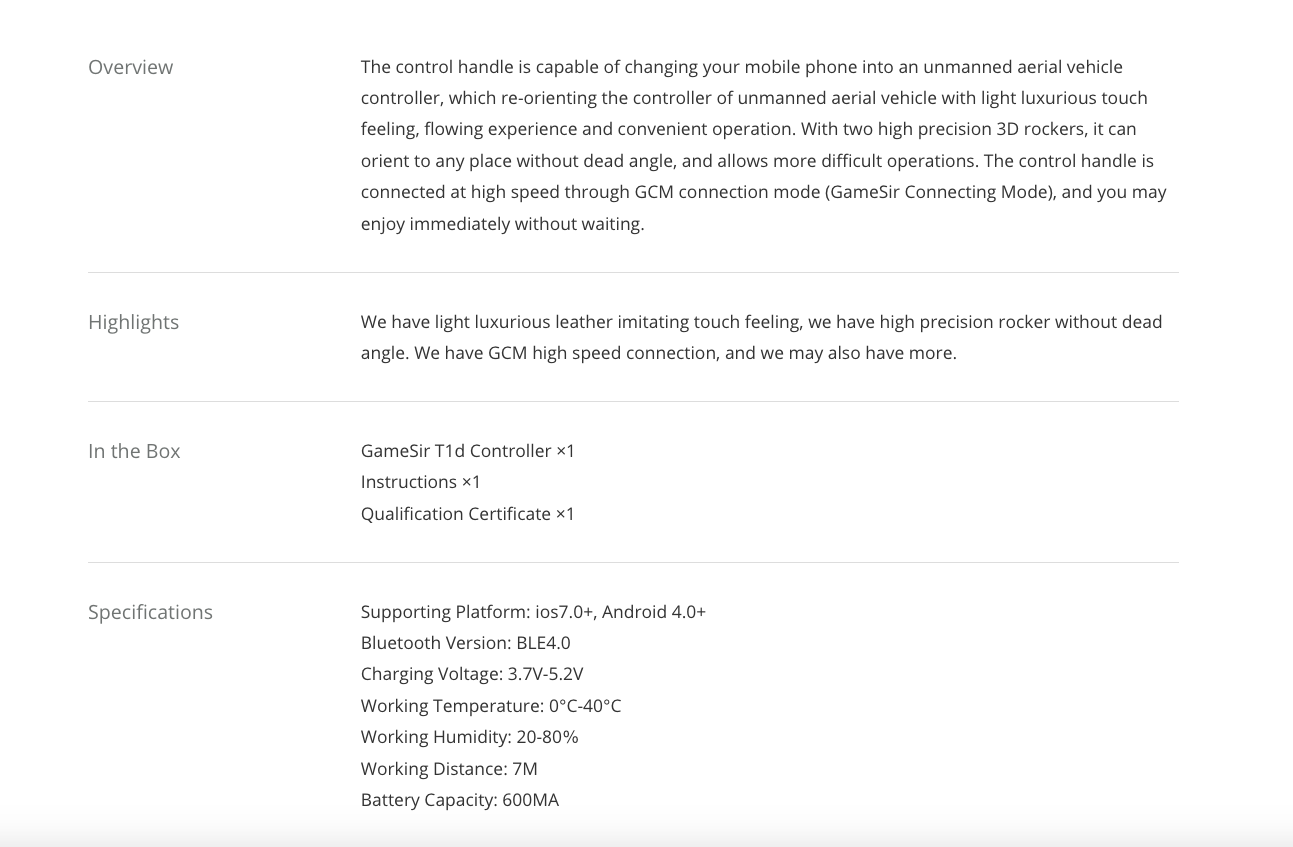Click the Overview paragraph's first line

742,67
